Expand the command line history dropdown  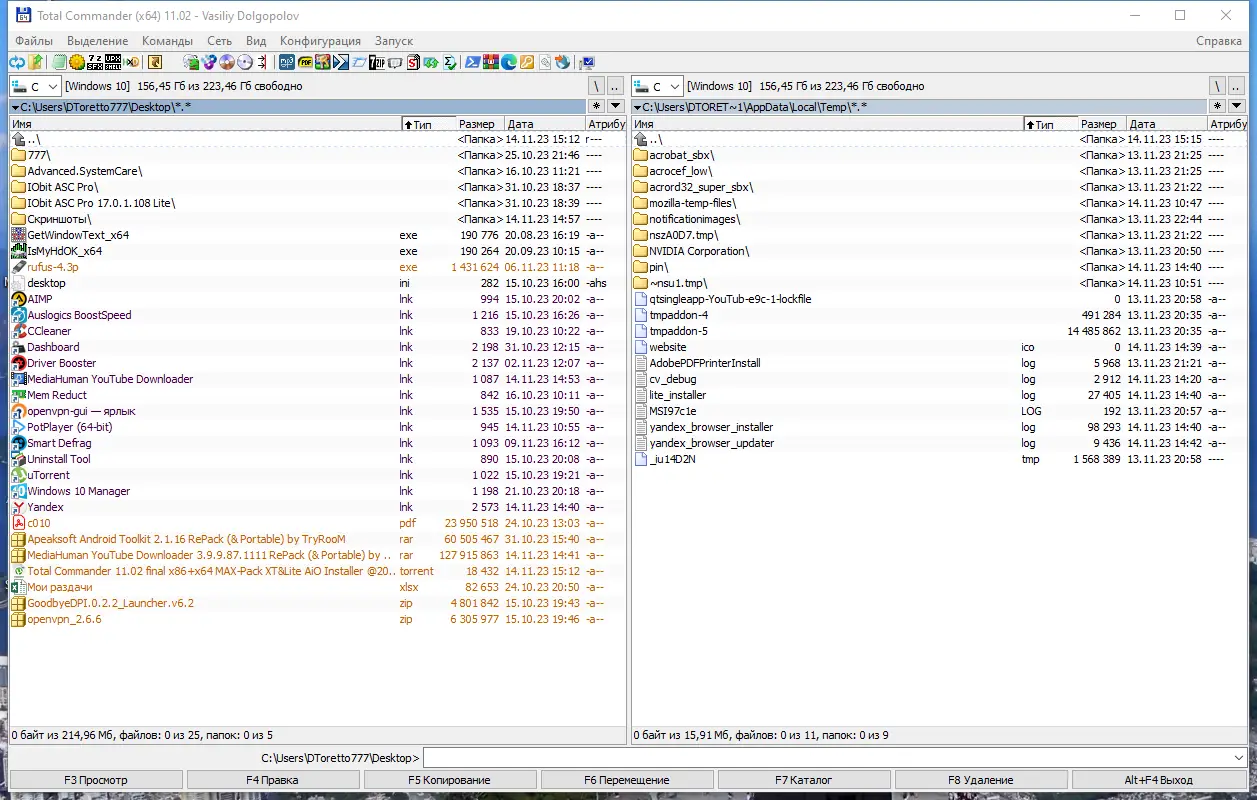click(x=1239, y=758)
